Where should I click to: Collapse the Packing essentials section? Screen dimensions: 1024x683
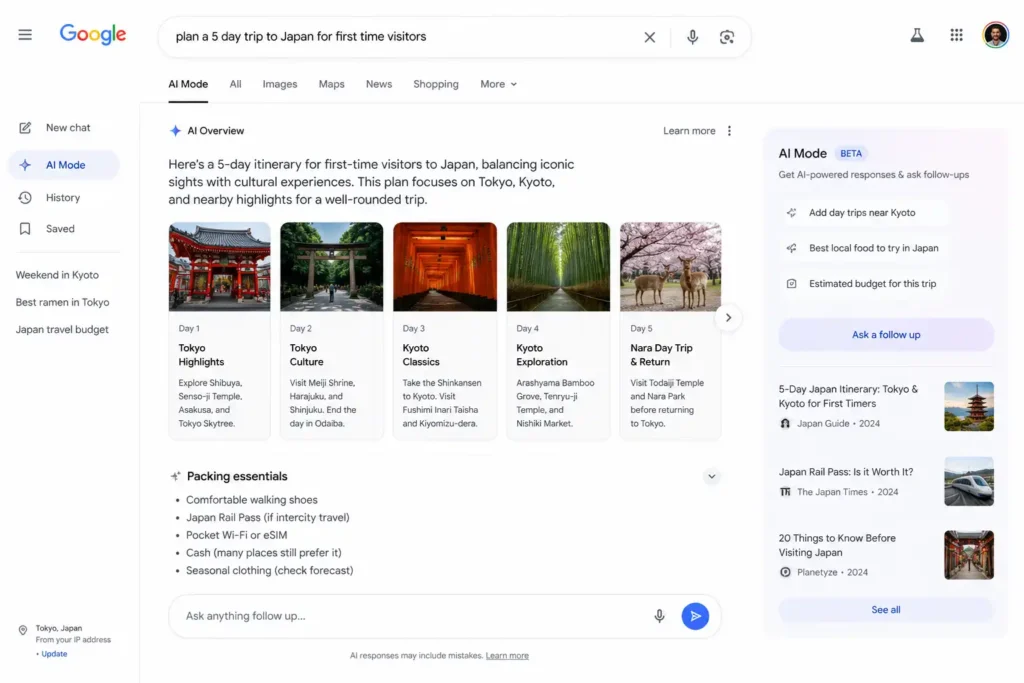click(711, 477)
